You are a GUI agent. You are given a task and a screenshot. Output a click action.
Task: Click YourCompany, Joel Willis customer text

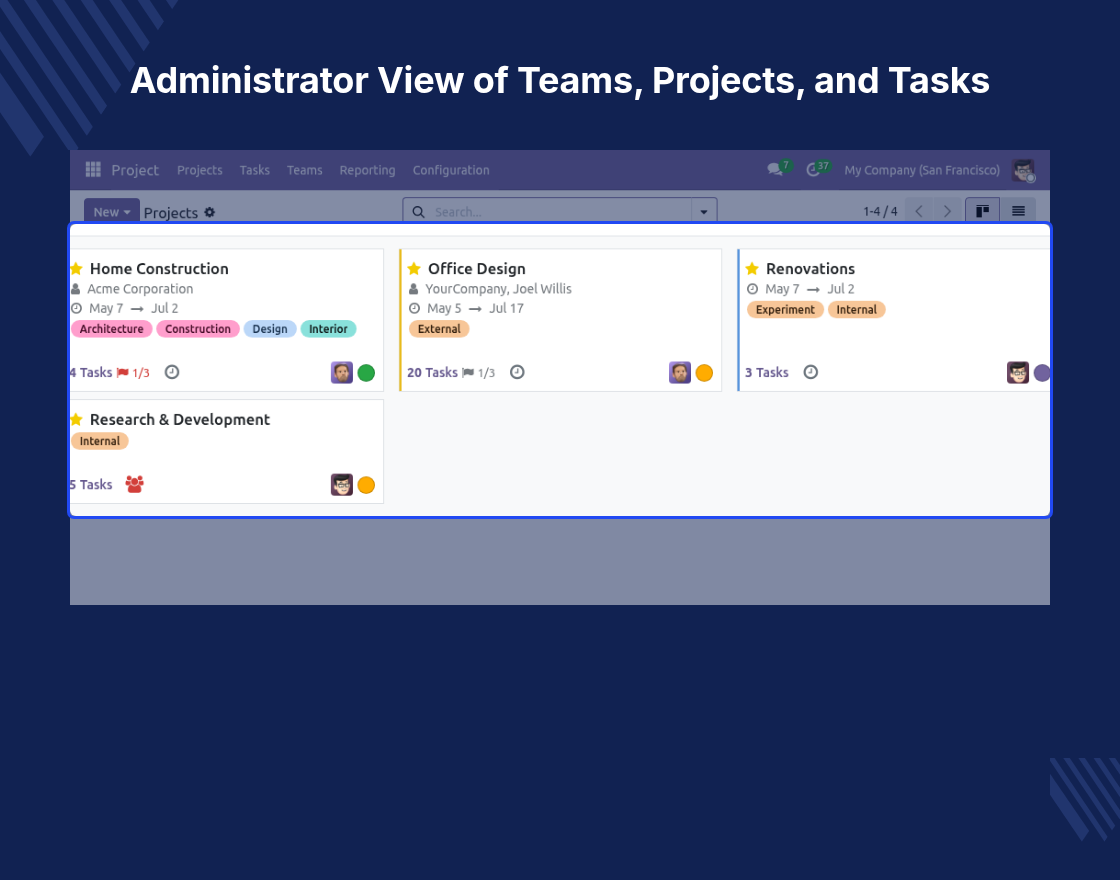pos(499,289)
